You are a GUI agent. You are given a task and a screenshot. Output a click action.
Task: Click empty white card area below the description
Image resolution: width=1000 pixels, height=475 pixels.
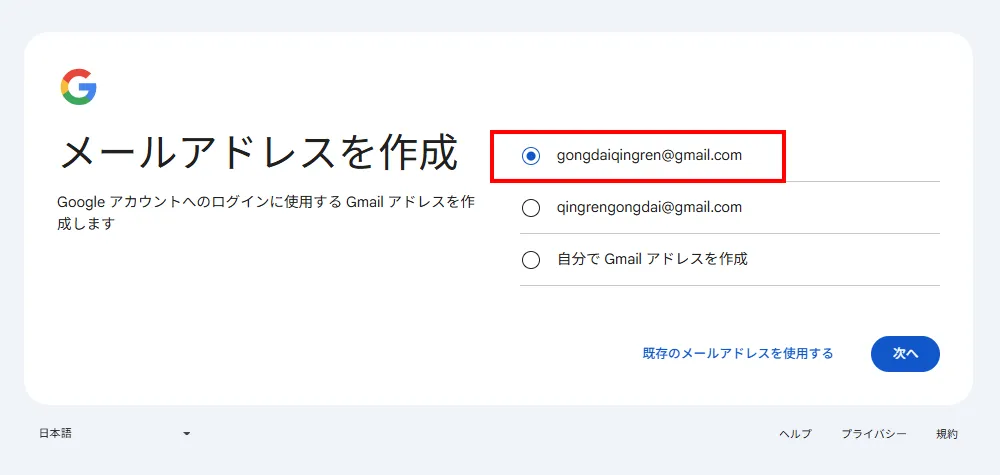[x=250, y=320]
